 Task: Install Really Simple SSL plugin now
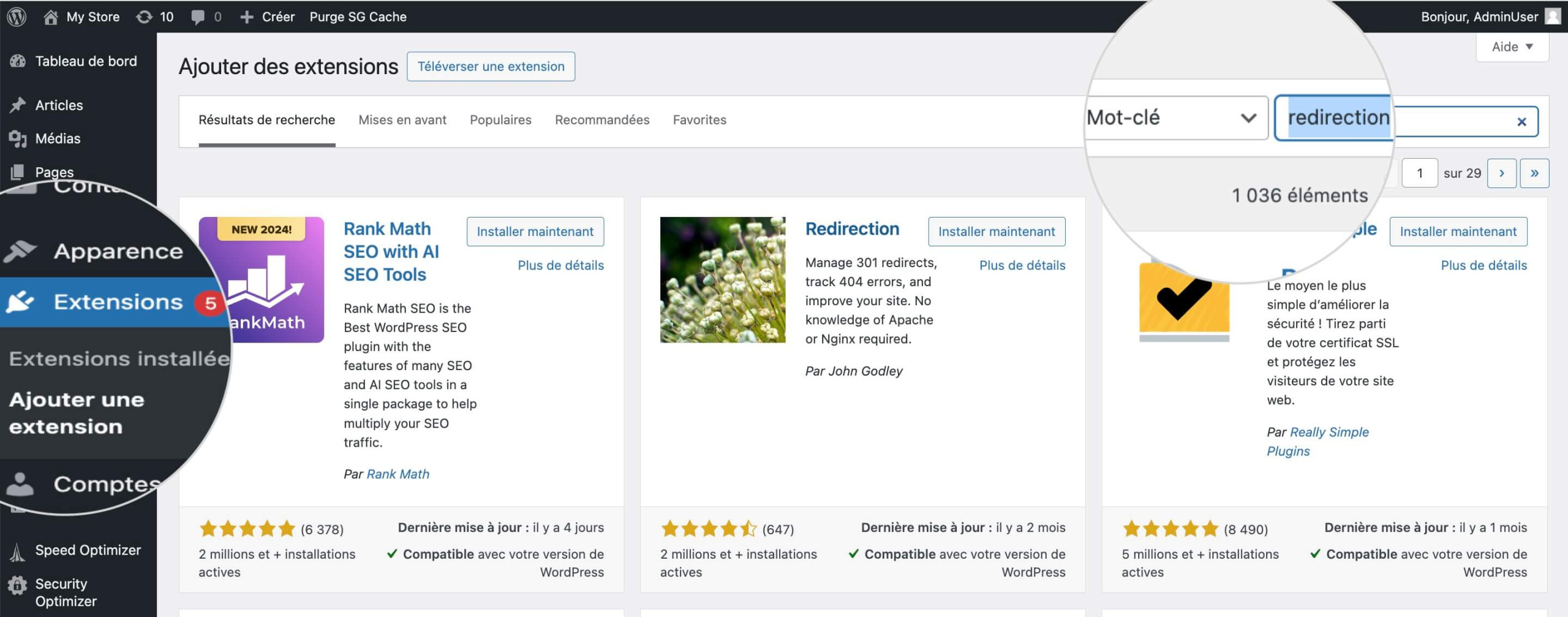coord(1458,232)
